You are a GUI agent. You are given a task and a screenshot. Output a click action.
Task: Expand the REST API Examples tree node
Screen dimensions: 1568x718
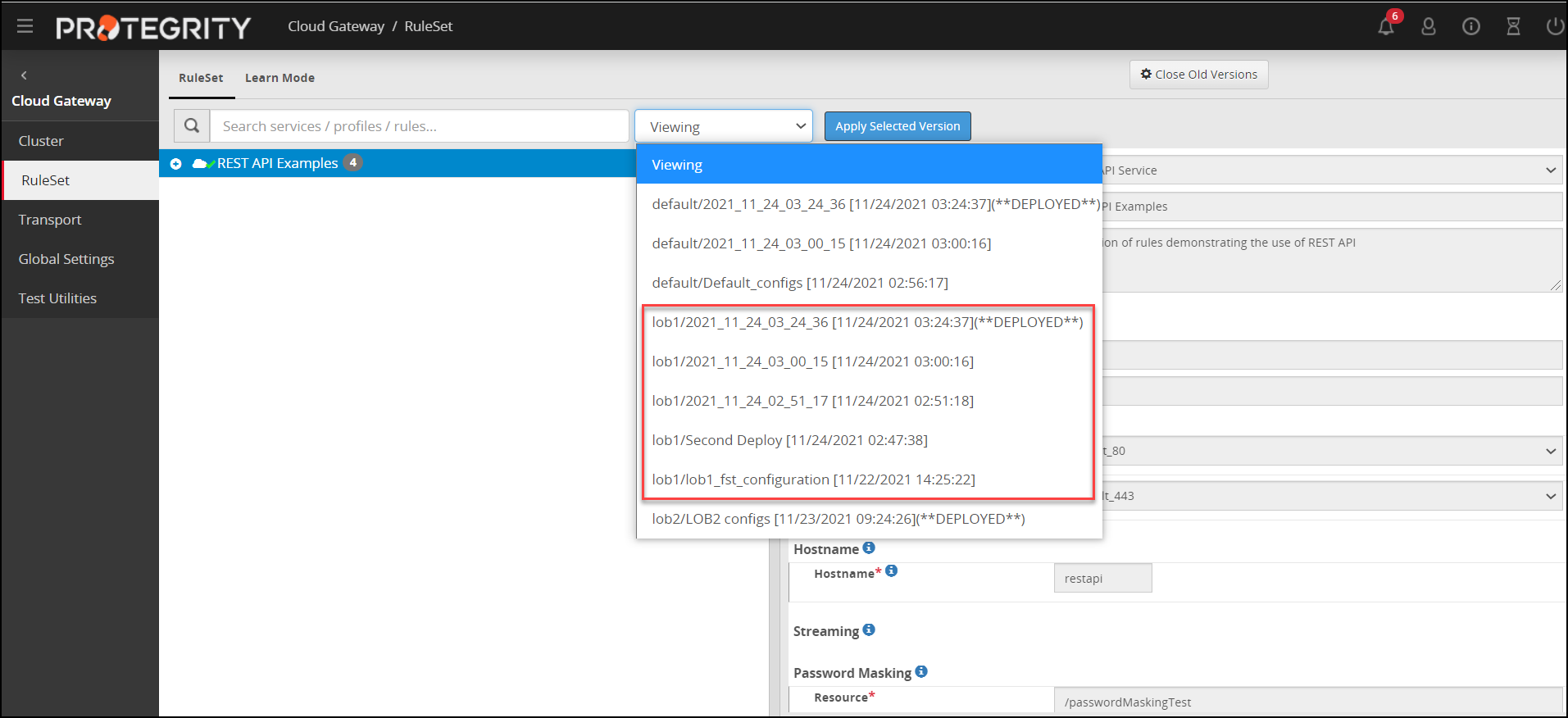(175, 164)
